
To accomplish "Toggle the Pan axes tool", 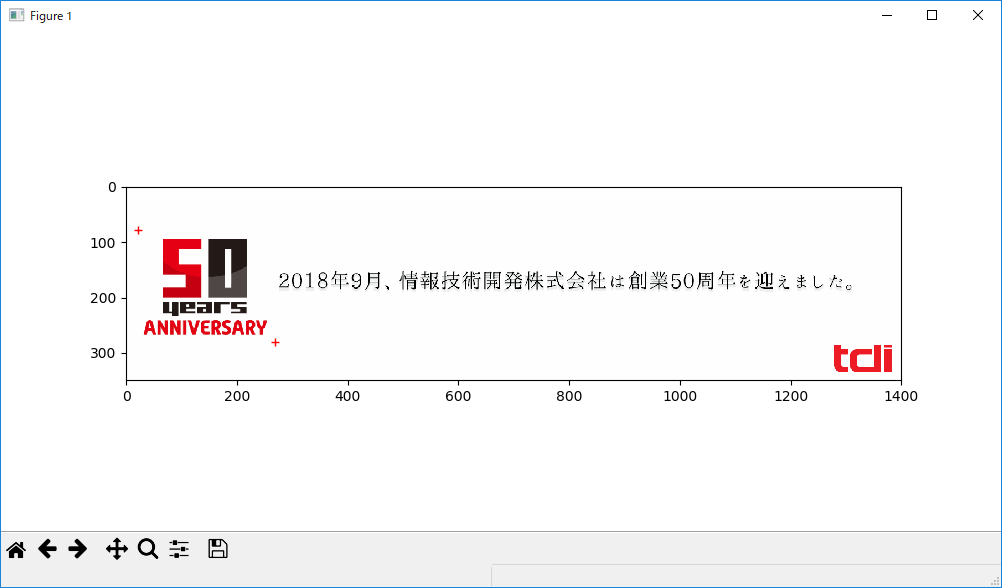I will 116,549.
